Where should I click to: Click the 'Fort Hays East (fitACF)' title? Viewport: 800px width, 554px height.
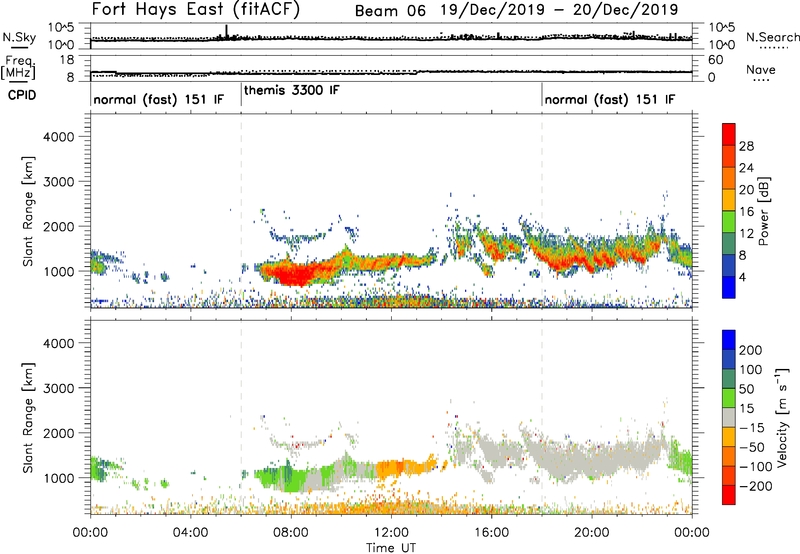[196, 10]
